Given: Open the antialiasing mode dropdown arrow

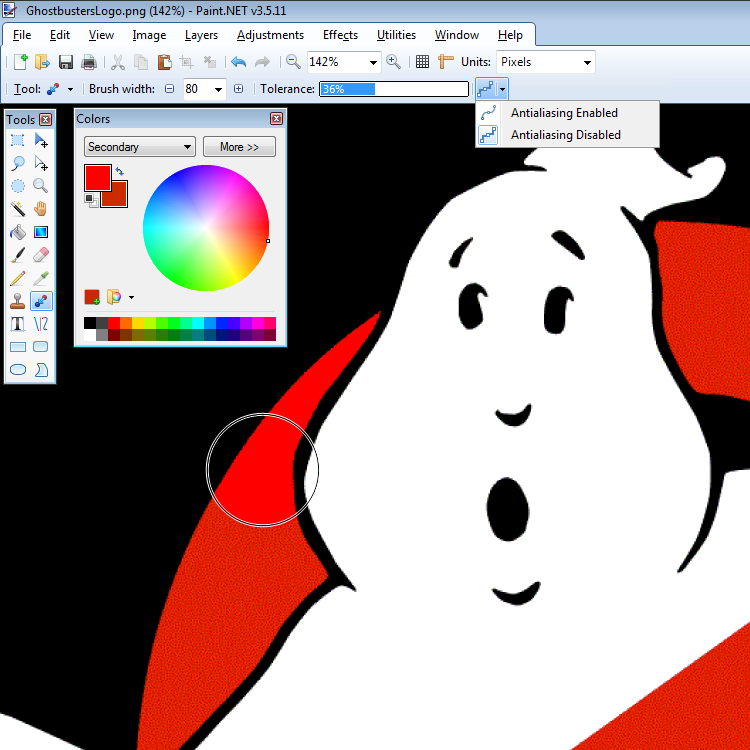Looking at the screenshot, I should 502,89.
